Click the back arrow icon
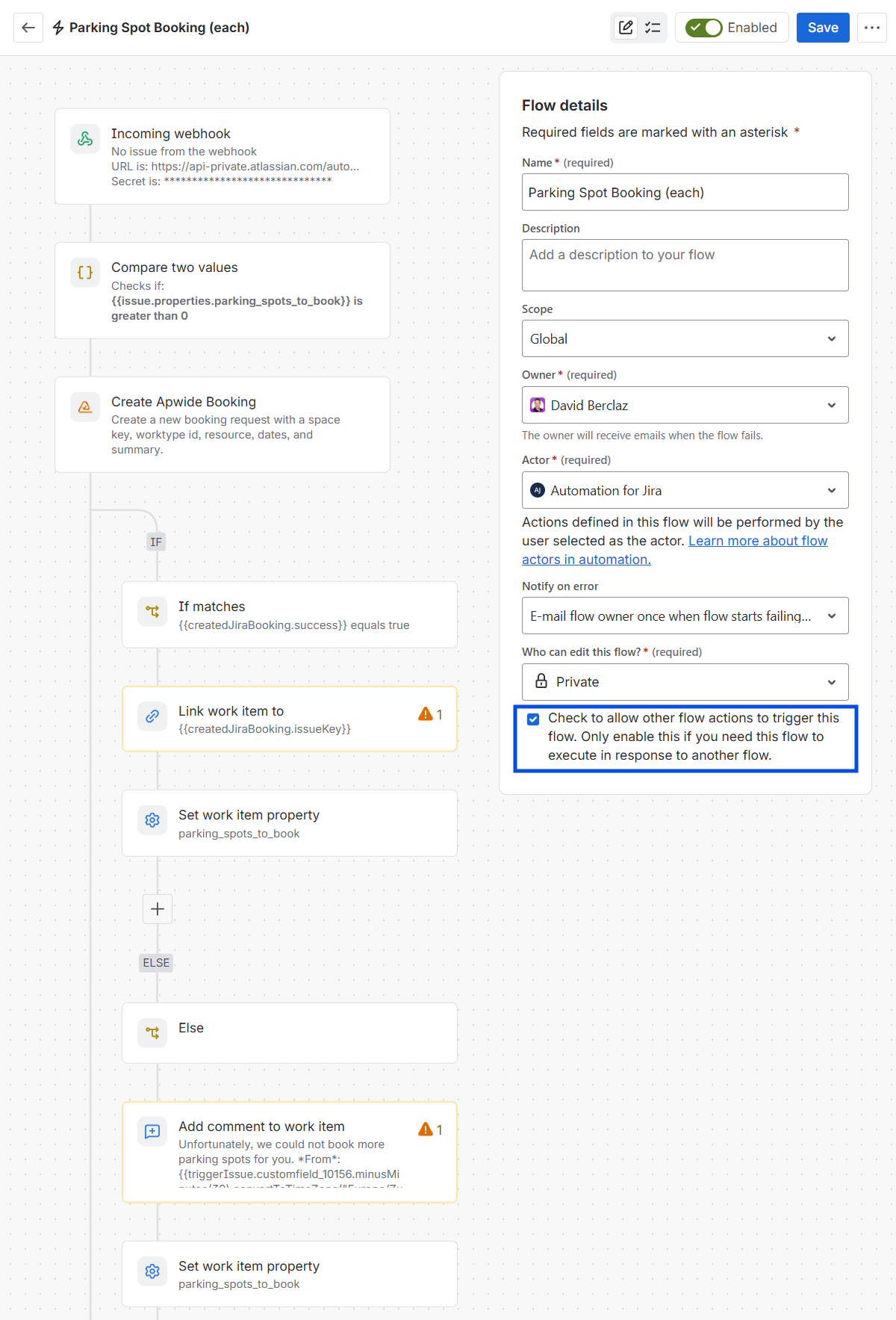The image size is (896, 1320). point(28,28)
